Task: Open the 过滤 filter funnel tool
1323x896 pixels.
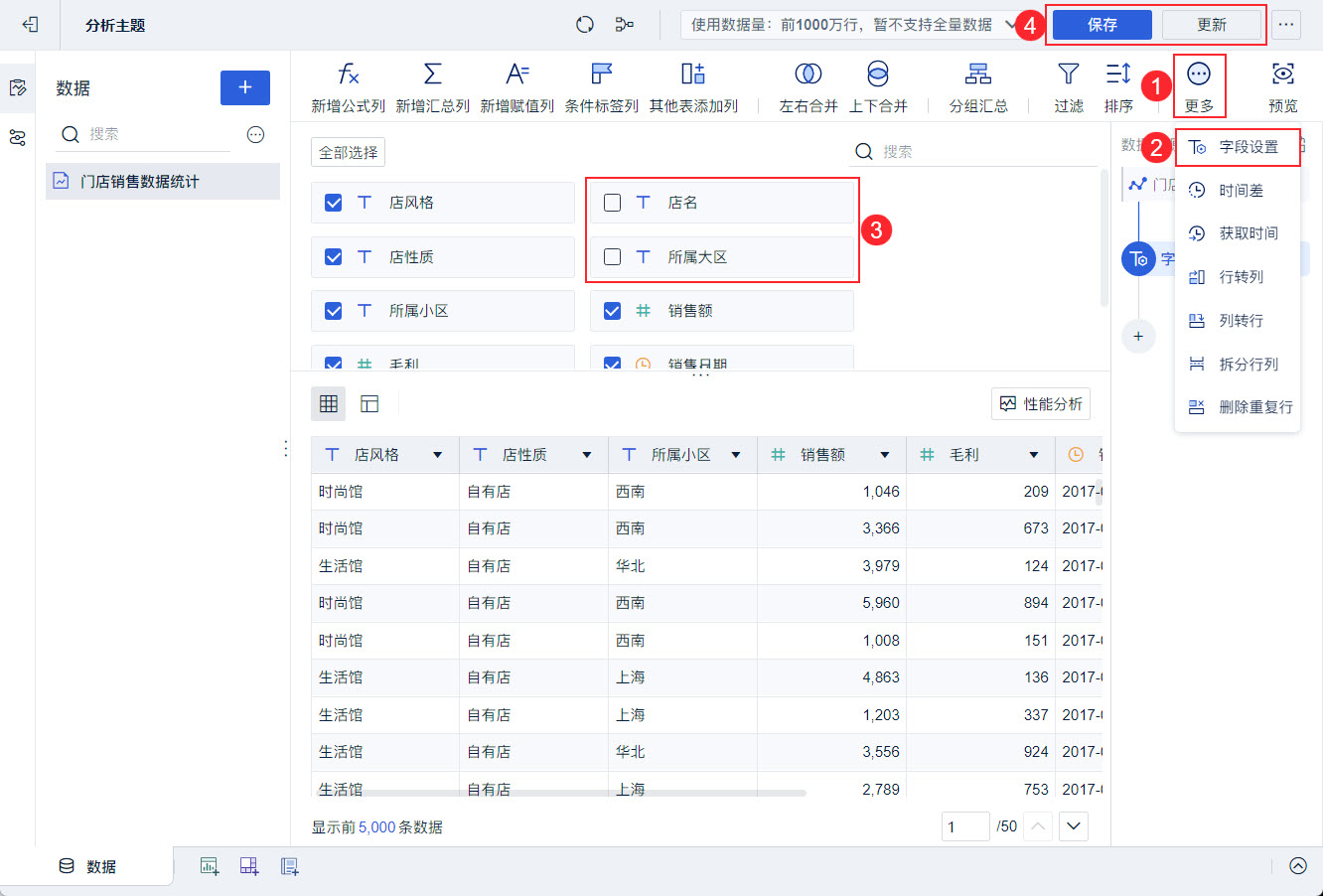Action: coord(1068,75)
